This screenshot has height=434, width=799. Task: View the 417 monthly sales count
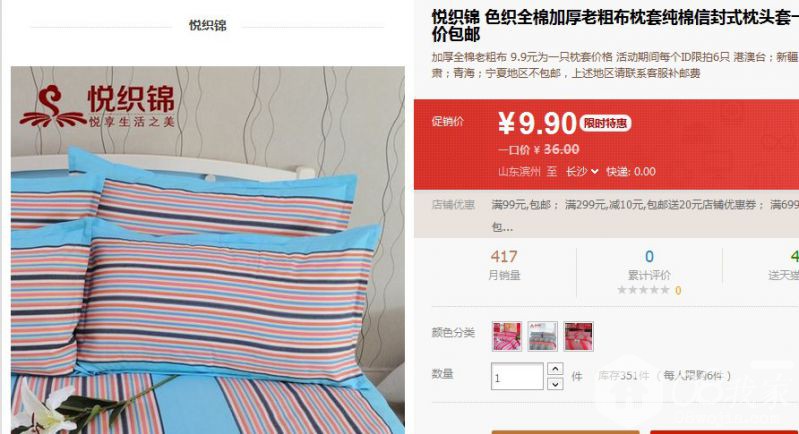[x=503, y=256]
